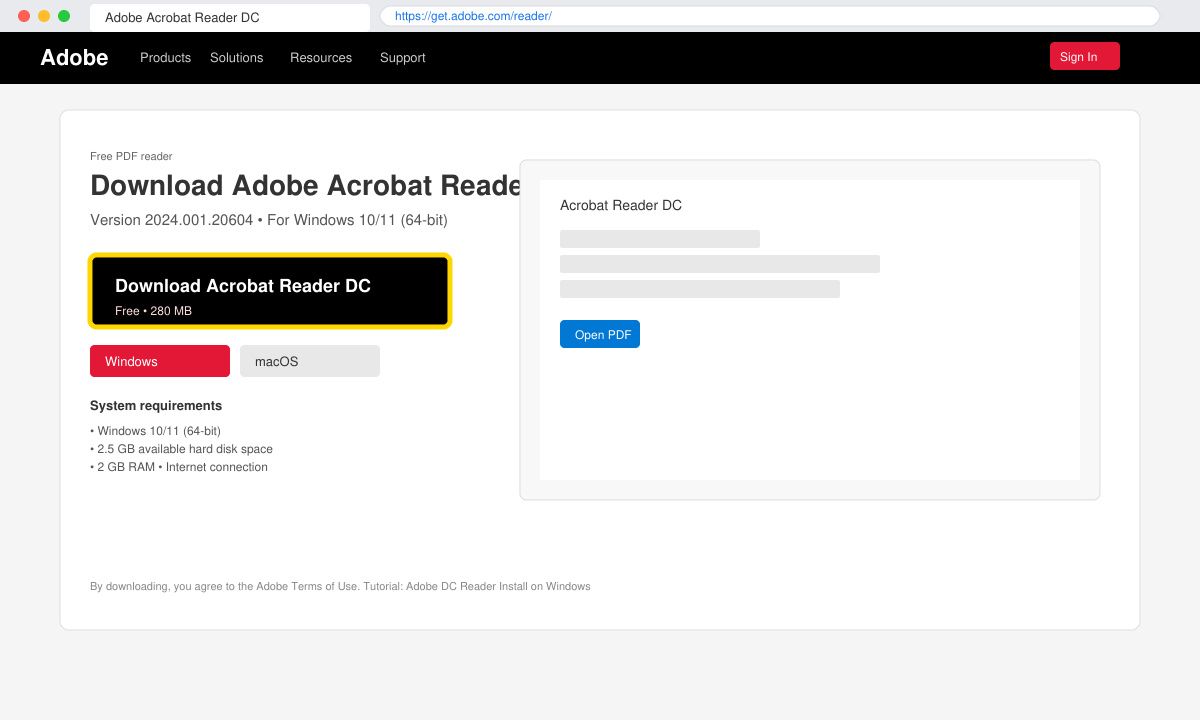Click the Sign In button

(1084, 56)
